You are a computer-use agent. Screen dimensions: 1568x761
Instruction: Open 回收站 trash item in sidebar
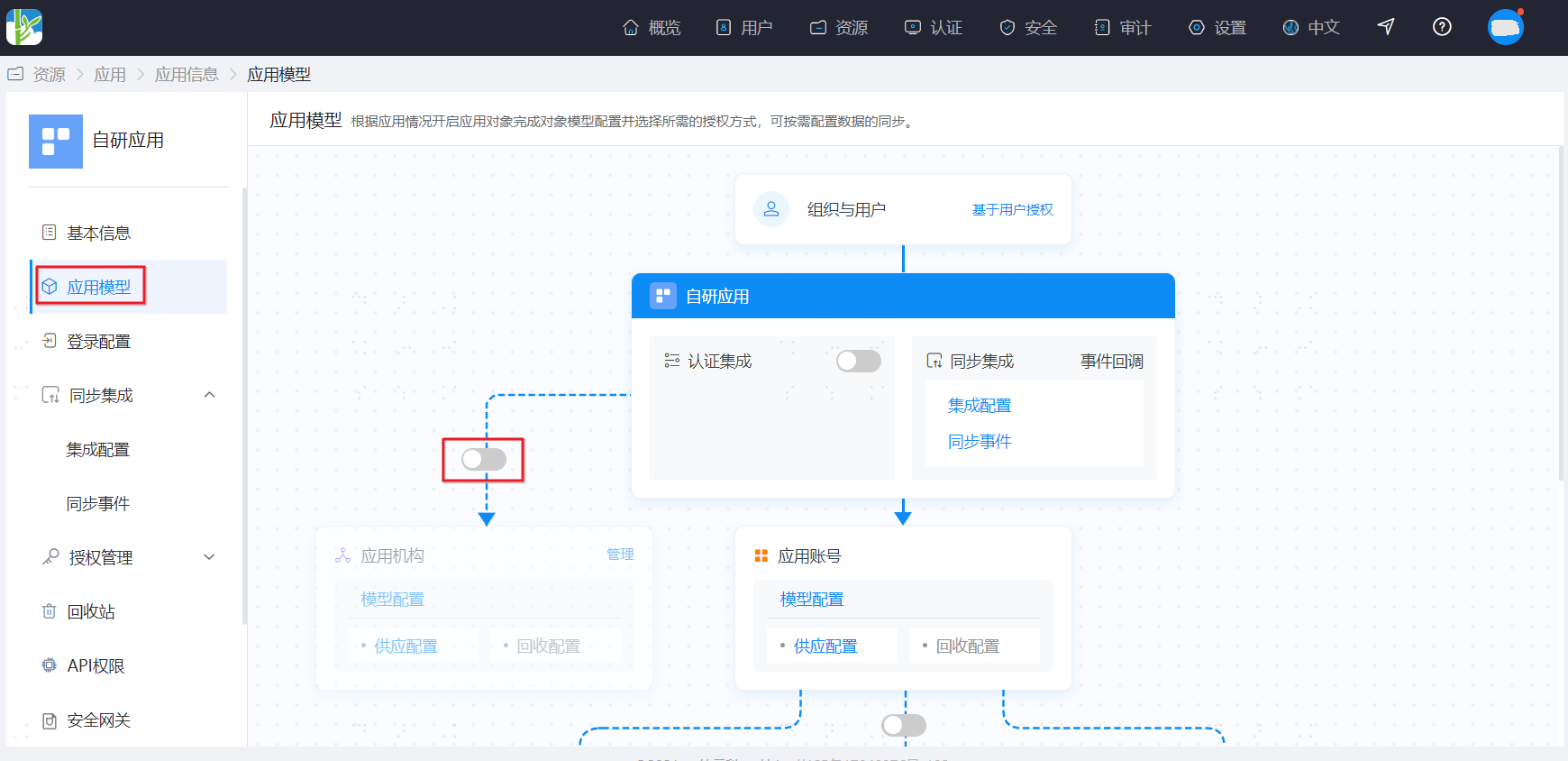(90, 611)
